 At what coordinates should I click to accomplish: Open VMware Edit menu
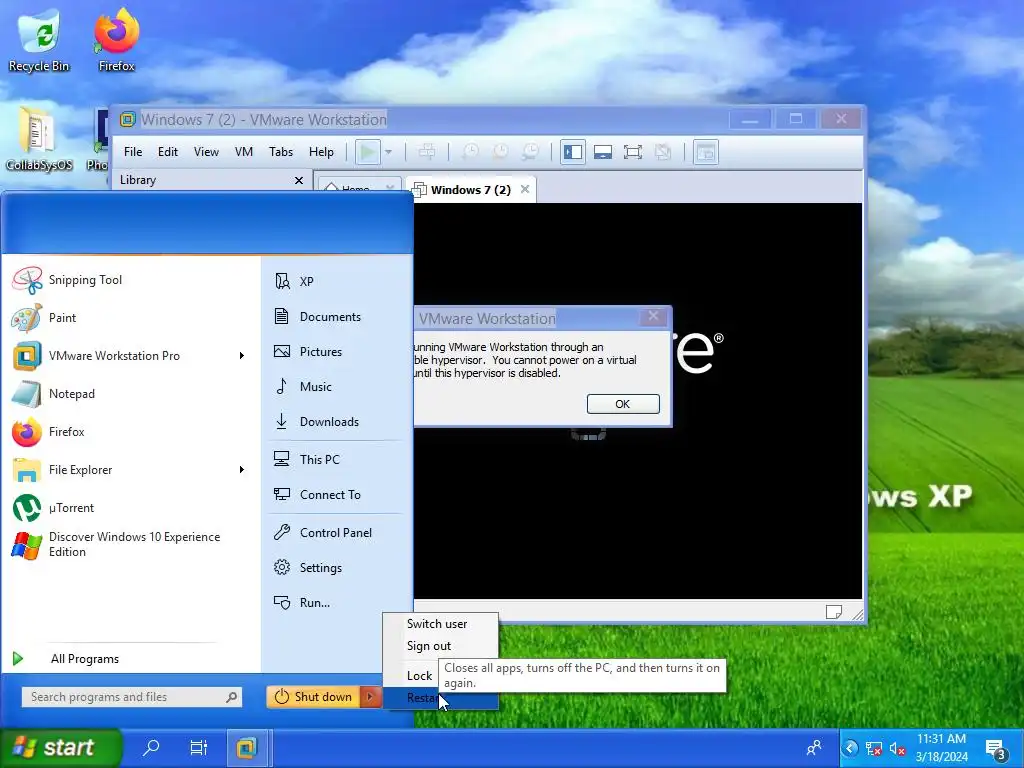click(168, 152)
